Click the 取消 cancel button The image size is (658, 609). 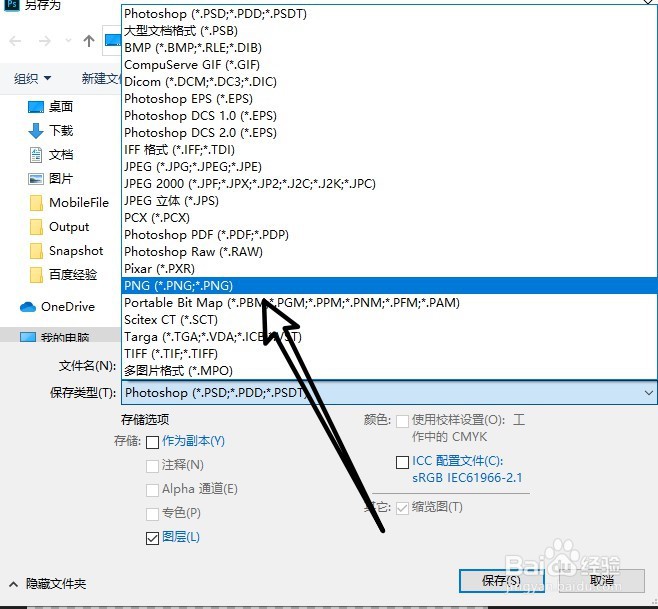pos(602,581)
